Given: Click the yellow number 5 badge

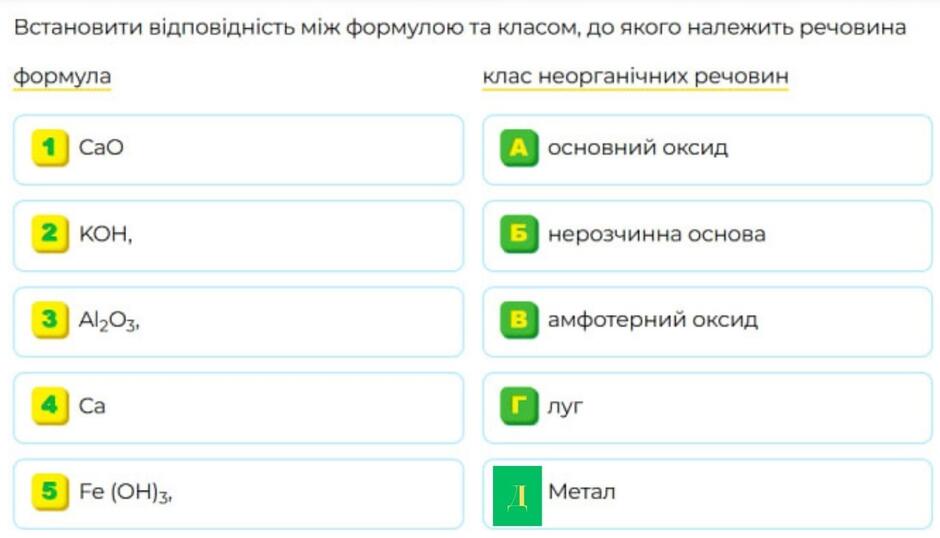Looking at the screenshot, I should 50,492.
